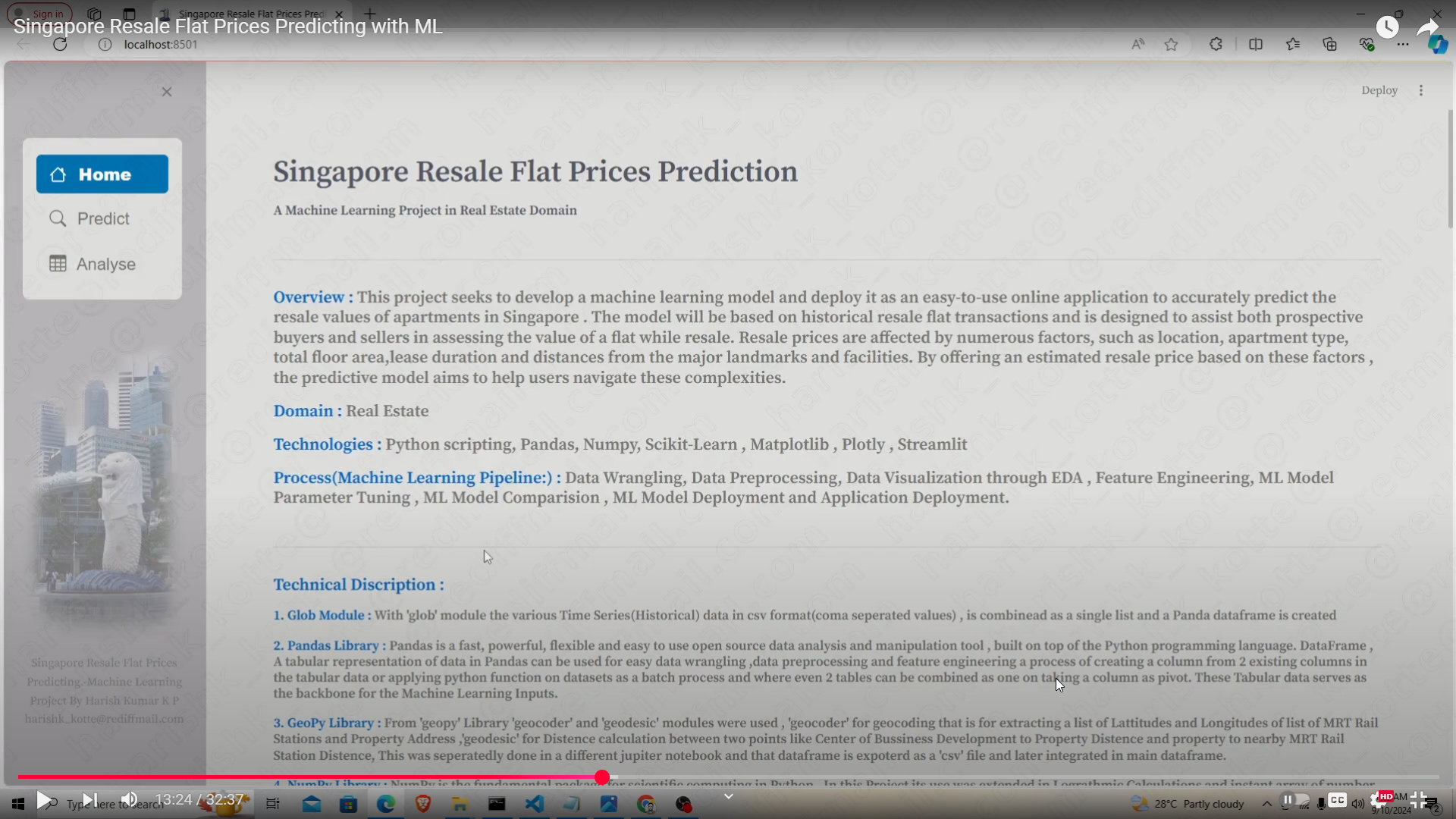This screenshot has height=819, width=1456.
Task: Open the Favorites list icon
Action: coord(1293,44)
